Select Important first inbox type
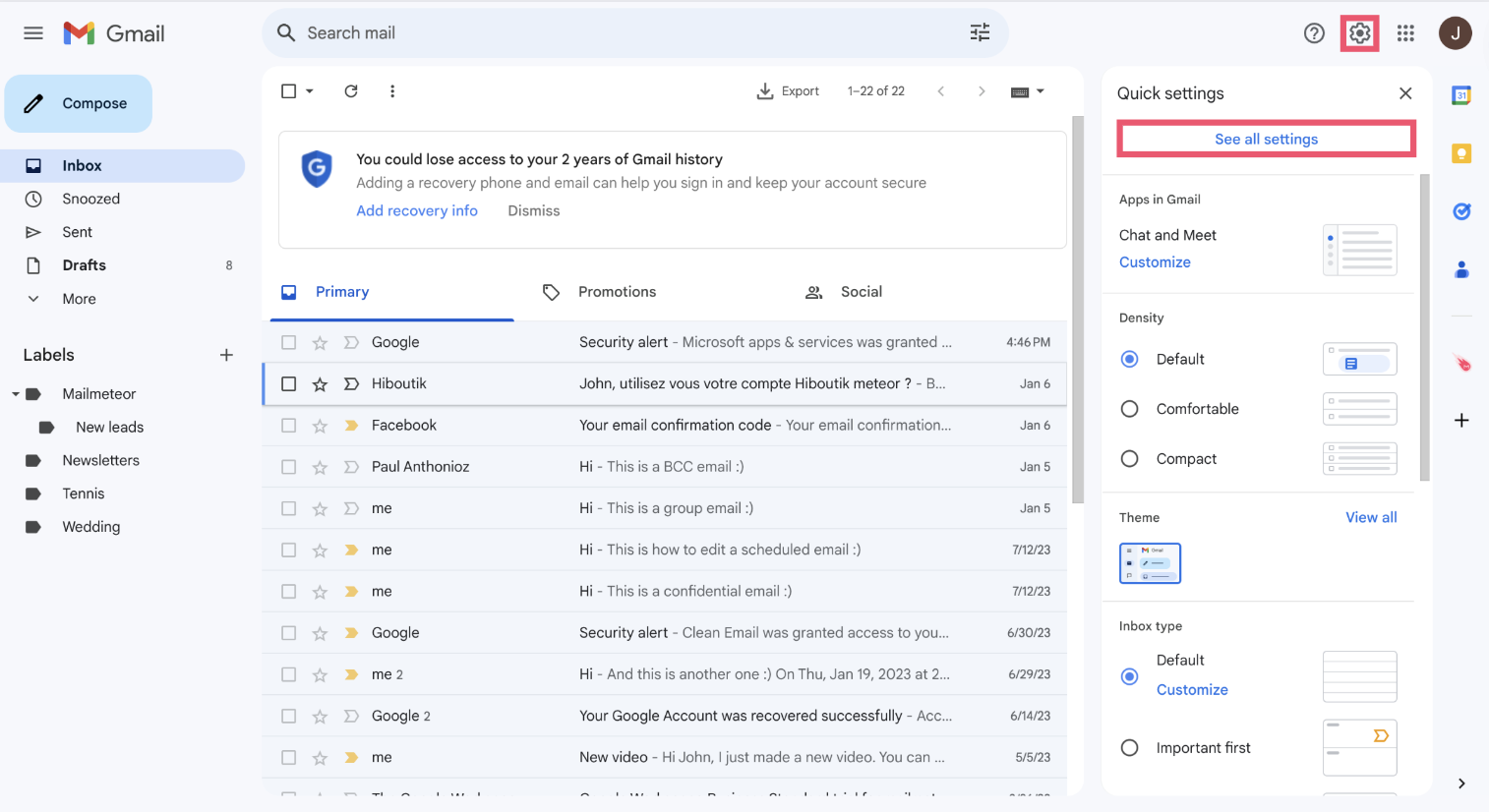The width and height of the screenshot is (1489, 812). click(x=1130, y=748)
